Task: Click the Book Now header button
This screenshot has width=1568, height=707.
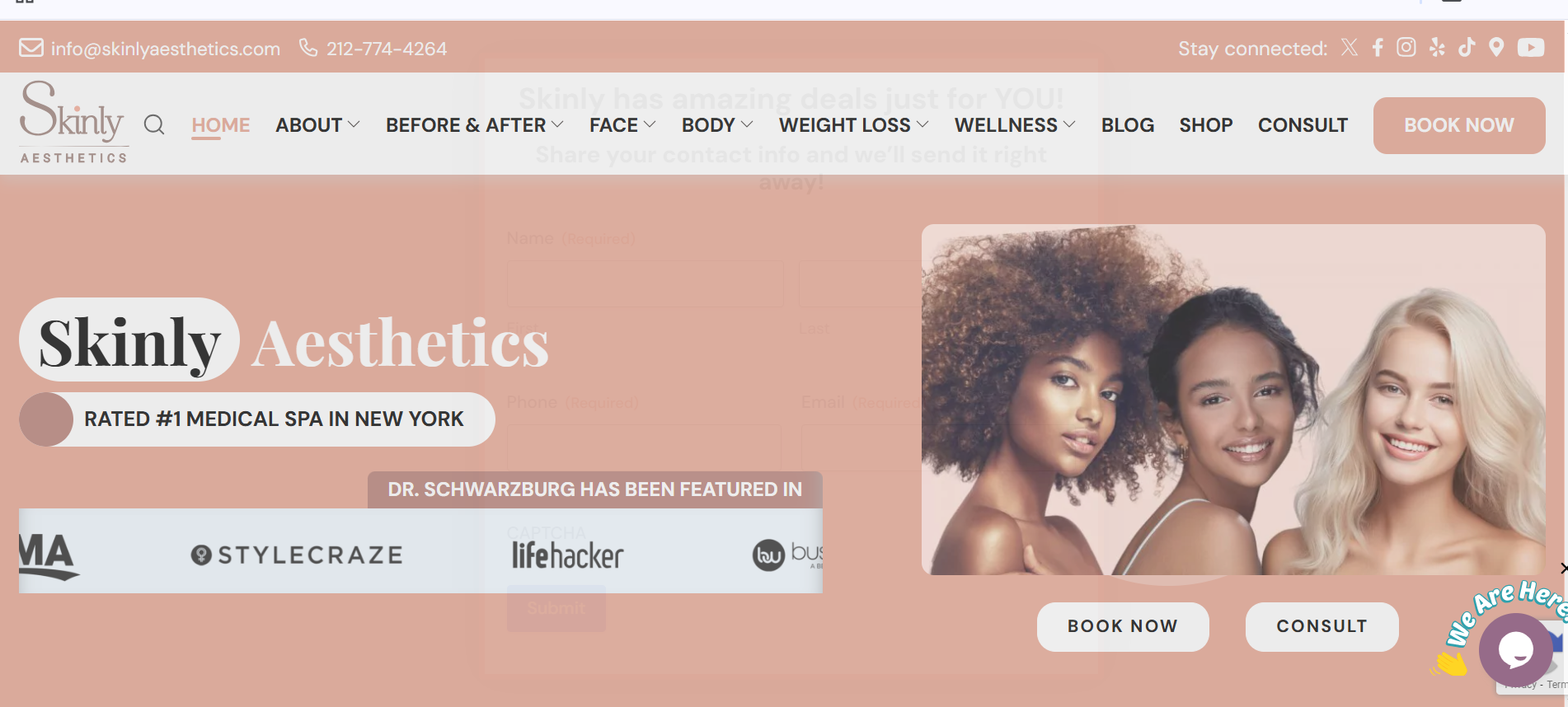Action: [1459, 125]
